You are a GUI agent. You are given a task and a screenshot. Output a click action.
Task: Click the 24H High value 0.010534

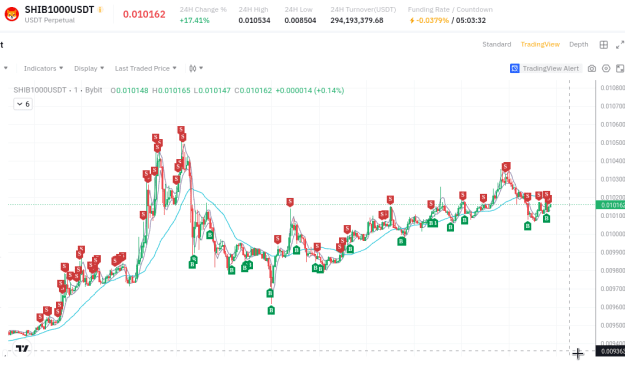point(254,20)
